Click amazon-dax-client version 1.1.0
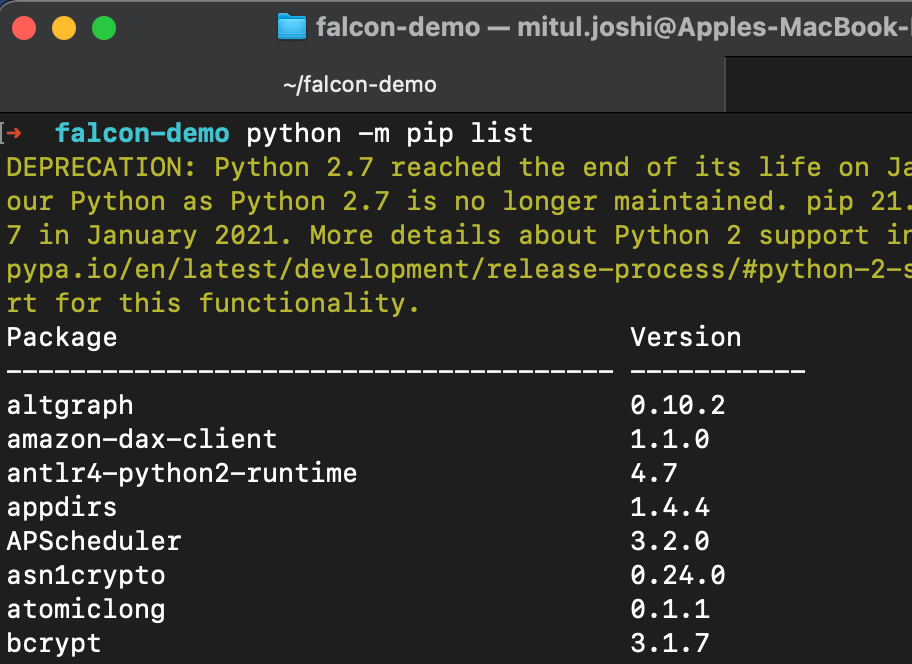The width and height of the screenshot is (912, 664). (x=670, y=439)
